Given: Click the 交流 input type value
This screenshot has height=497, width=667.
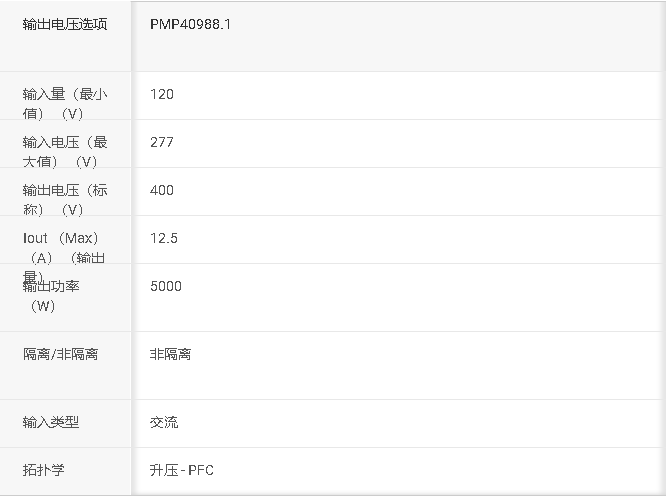Looking at the screenshot, I should (164, 422).
